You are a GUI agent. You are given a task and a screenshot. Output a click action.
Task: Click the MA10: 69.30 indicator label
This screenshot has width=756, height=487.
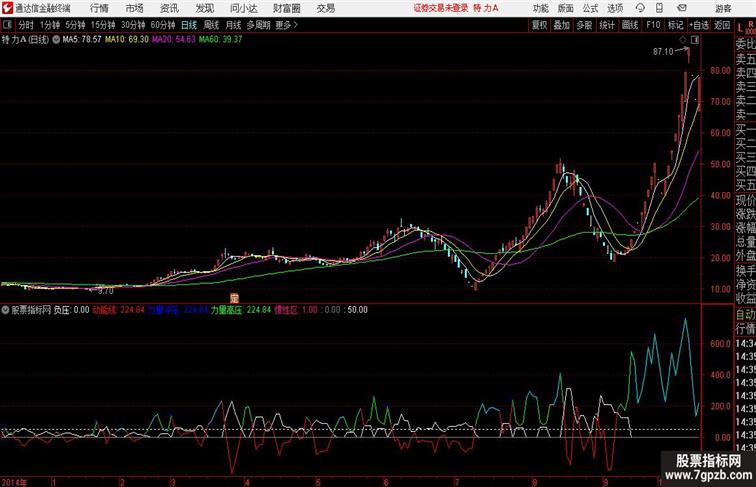127,40
